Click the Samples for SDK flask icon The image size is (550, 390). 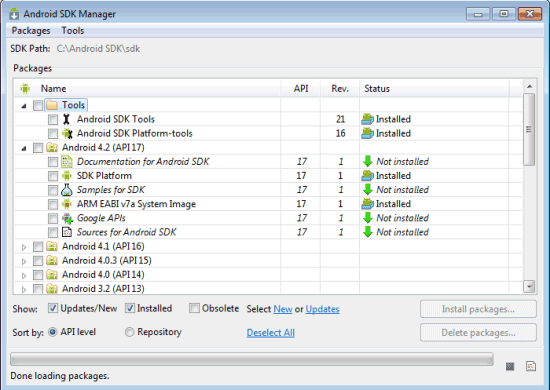tap(67, 190)
